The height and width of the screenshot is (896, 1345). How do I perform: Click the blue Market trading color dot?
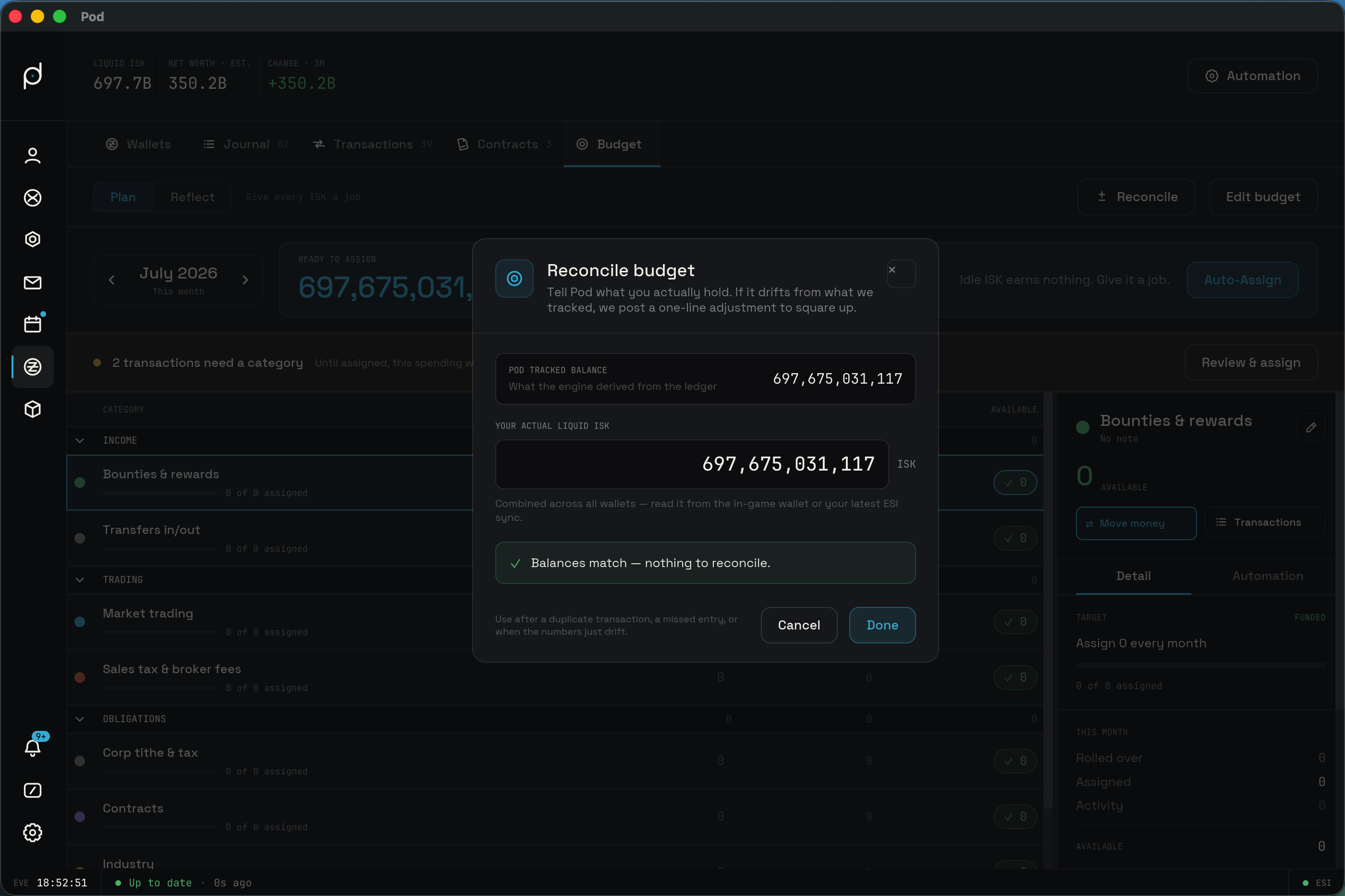[x=80, y=622]
